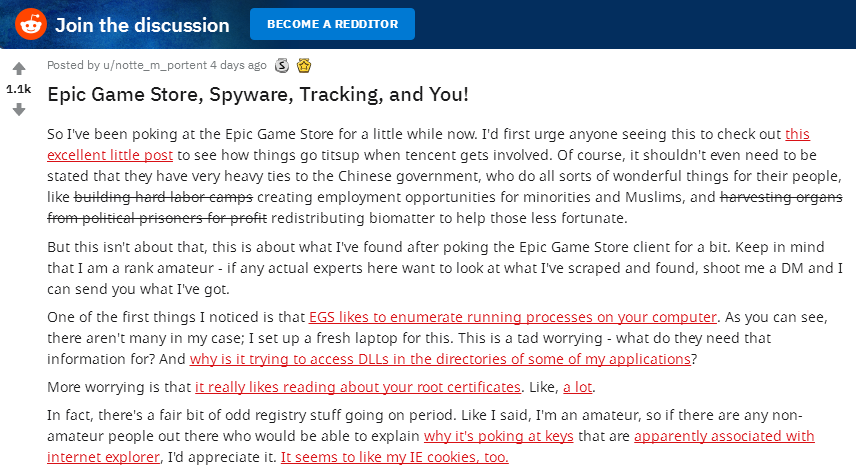The height and width of the screenshot is (473, 856).
Task: Open the 'why it's poking at keys' link
Action: click(498, 436)
